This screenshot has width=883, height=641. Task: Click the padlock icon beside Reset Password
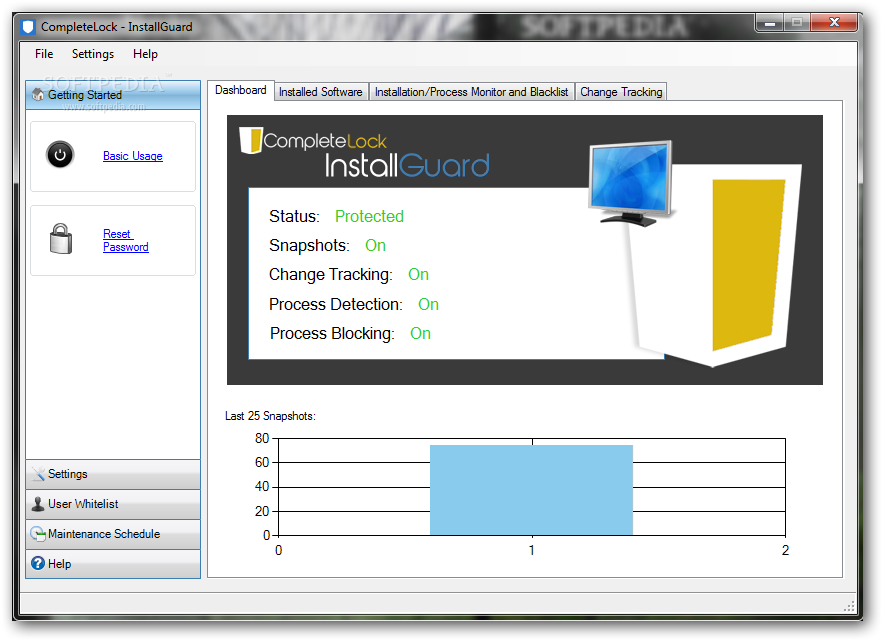point(61,239)
